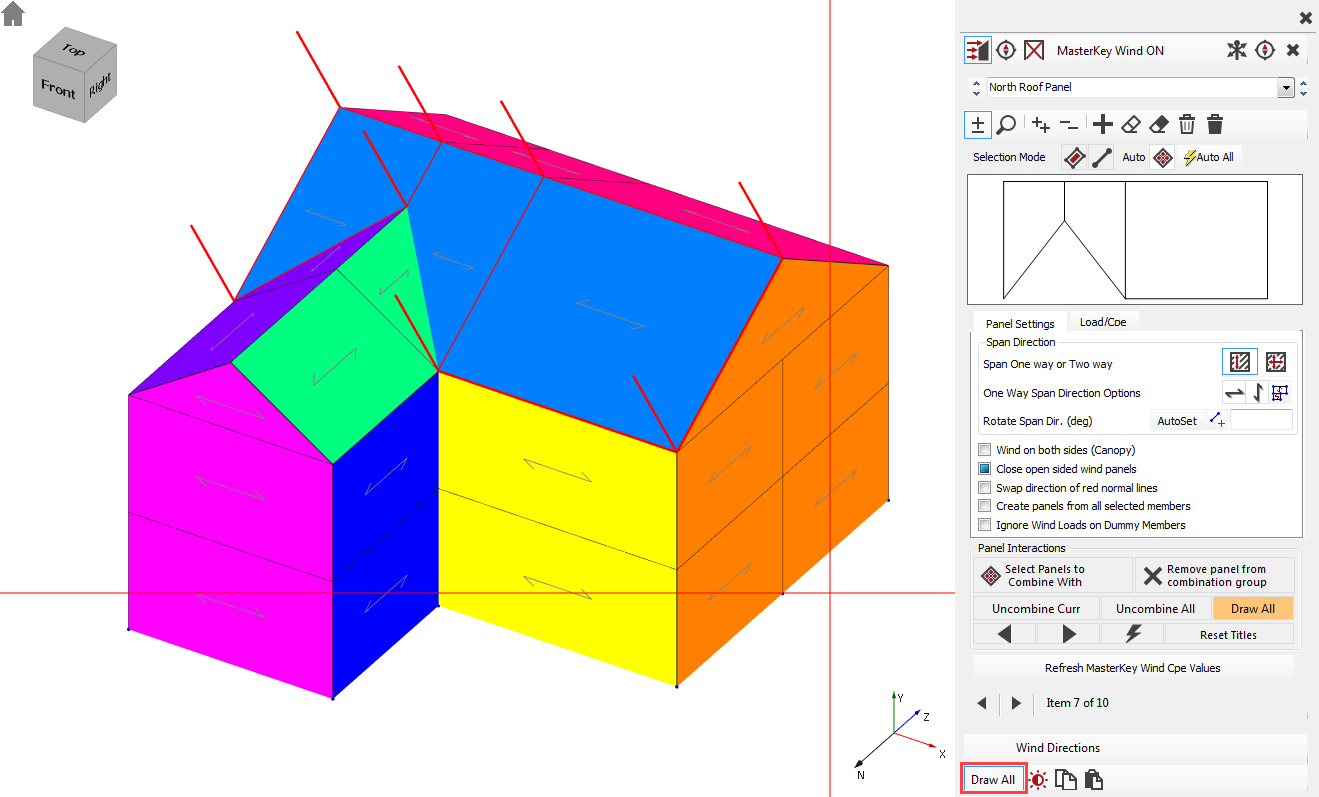Select the solid eraser tool icon
Image resolution: width=1319 pixels, height=797 pixels.
click(x=1158, y=125)
